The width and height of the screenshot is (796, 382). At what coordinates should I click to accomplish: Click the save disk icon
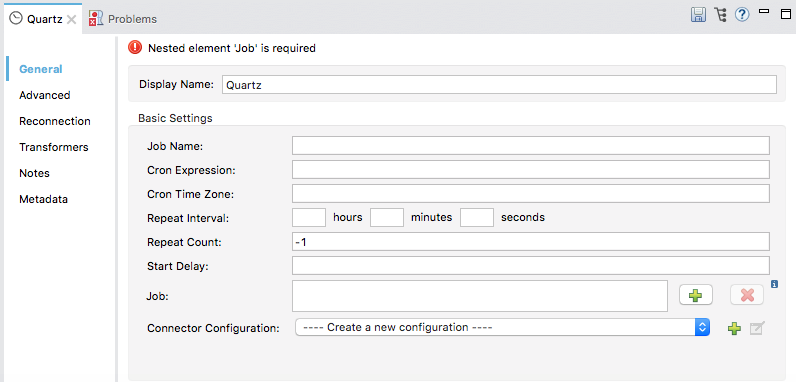[x=699, y=15]
